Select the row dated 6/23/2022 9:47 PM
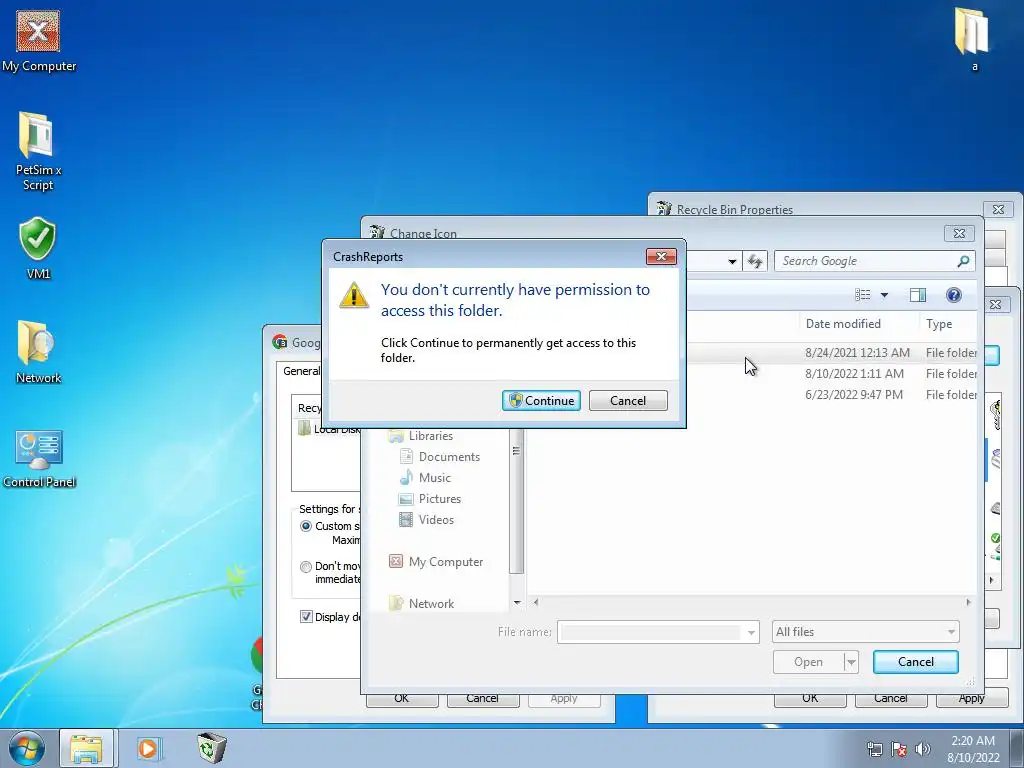The height and width of the screenshot is (768, 1024). point(831,394)
